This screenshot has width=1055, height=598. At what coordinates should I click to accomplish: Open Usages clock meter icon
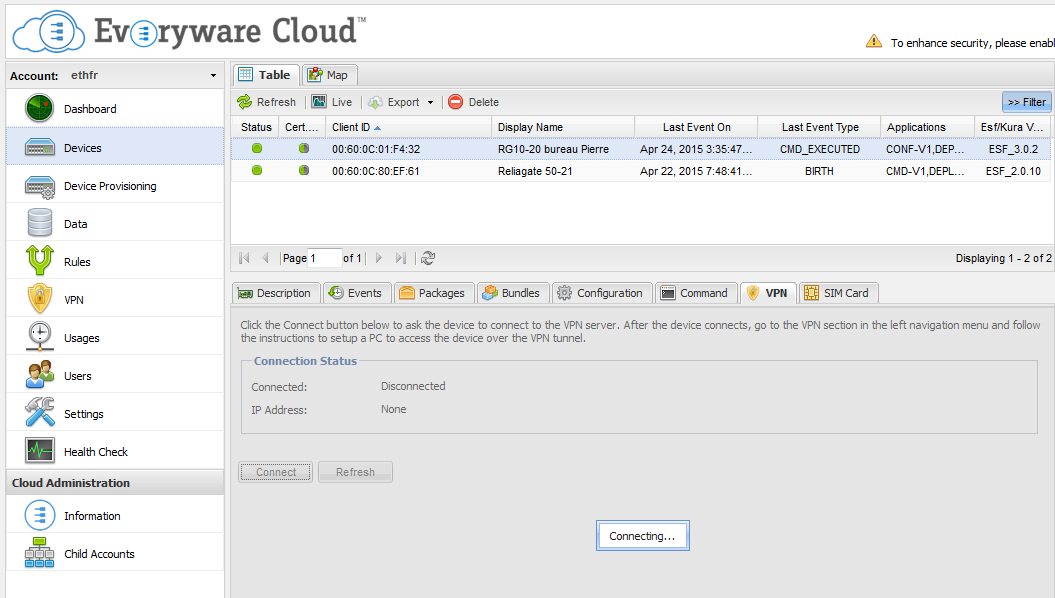pos(40,337)
